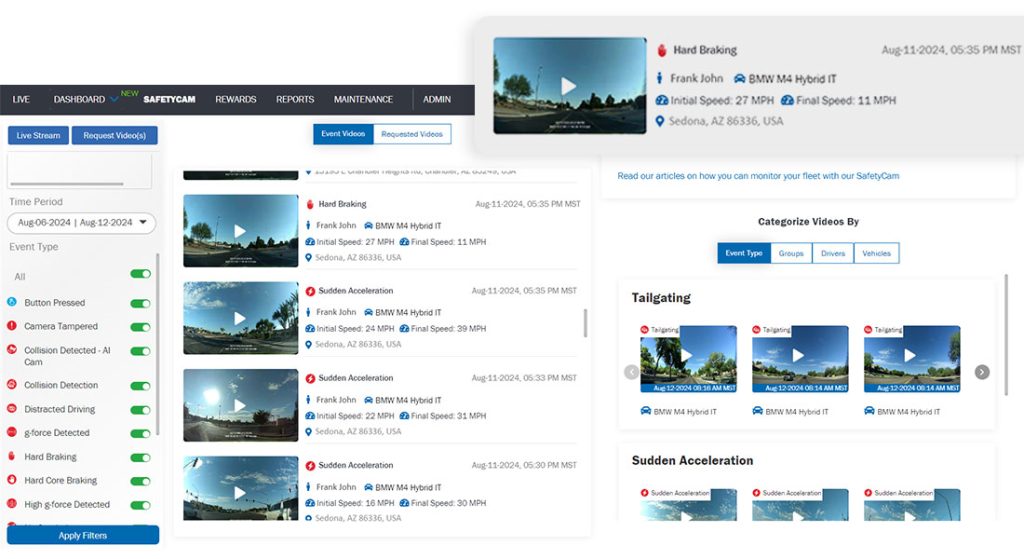Click the event list vertical scrollbar

point(585,322)
